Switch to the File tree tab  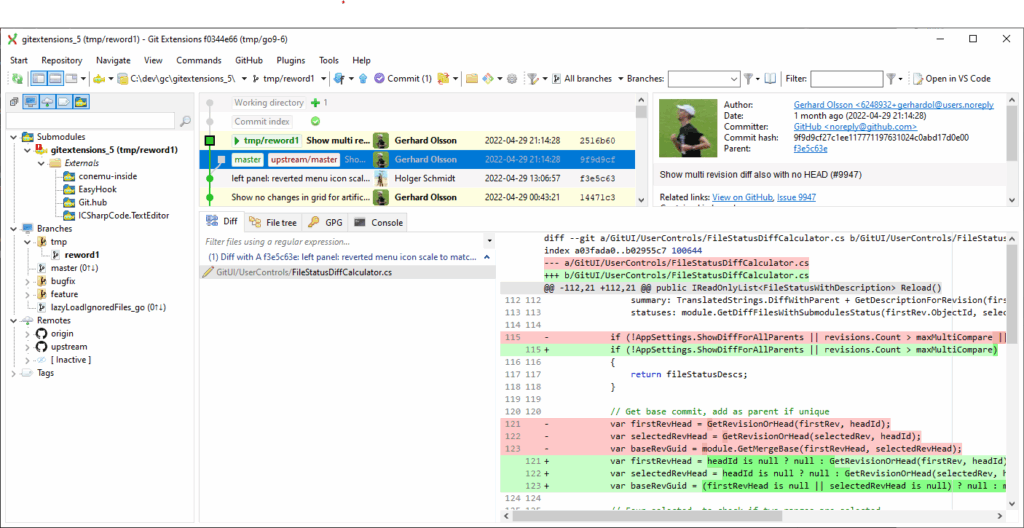274,223
